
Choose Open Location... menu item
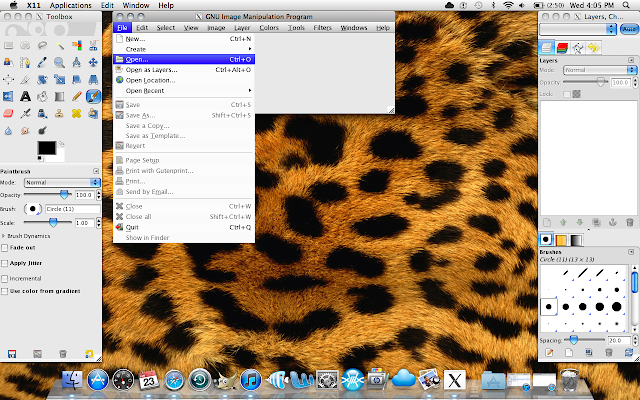pyautogui.click(x=184, y=80)
